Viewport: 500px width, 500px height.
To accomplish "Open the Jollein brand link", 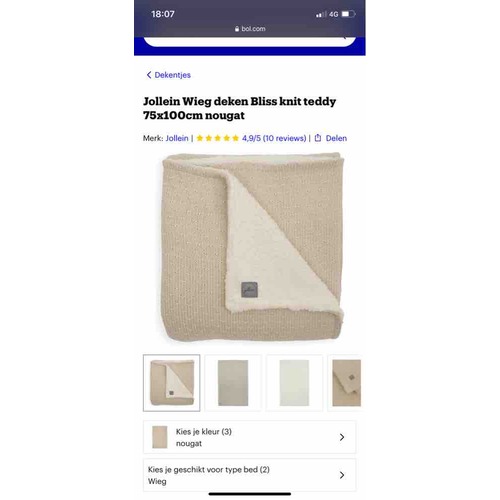I will tap(177, 138).
